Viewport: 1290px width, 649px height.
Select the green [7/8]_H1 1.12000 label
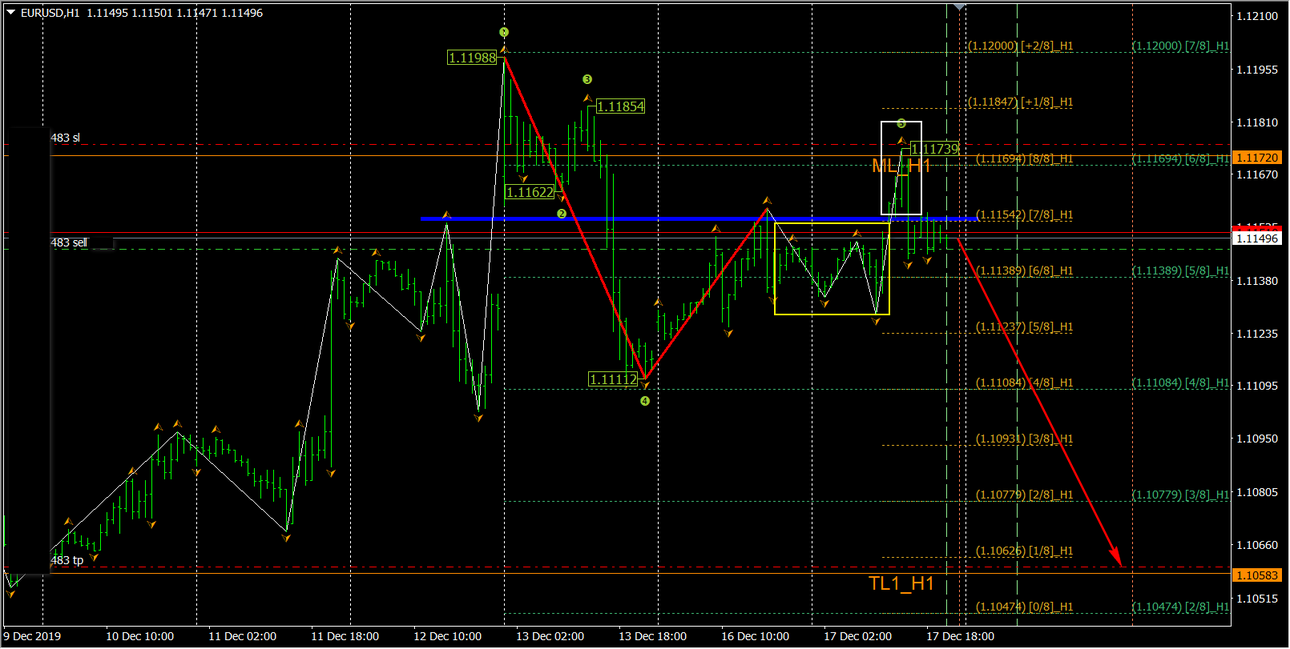(x=1181, y=46)
